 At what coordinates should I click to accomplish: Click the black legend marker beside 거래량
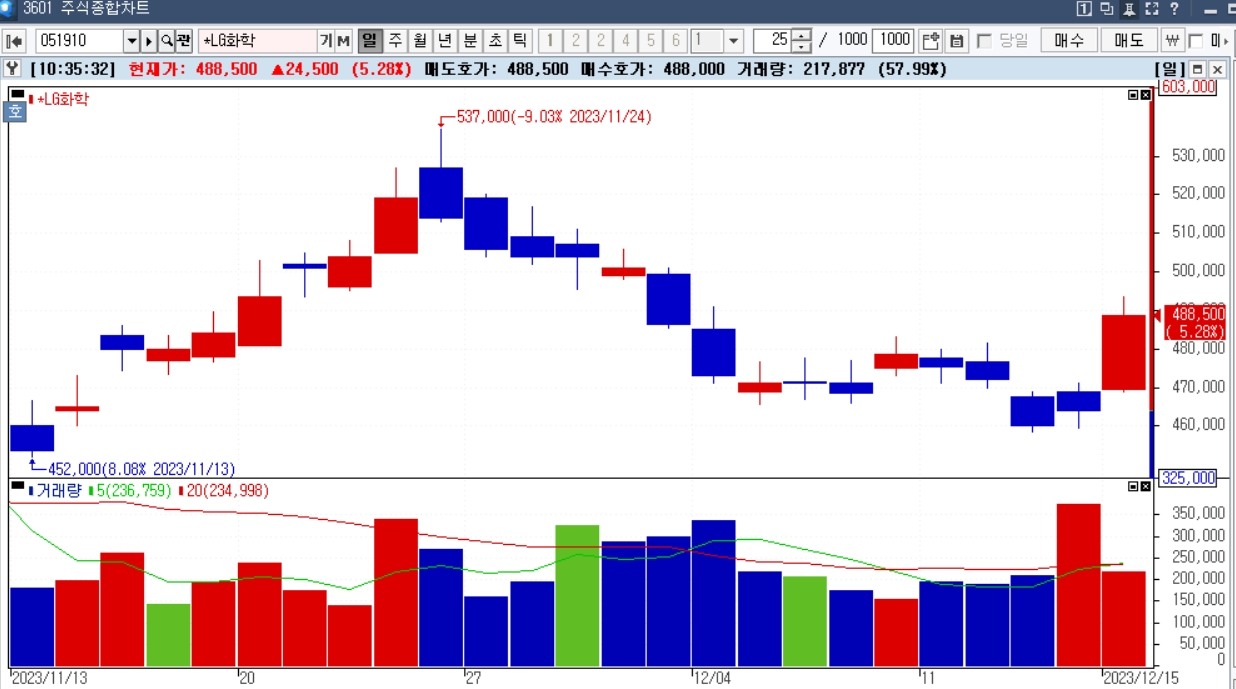(17, 487)
